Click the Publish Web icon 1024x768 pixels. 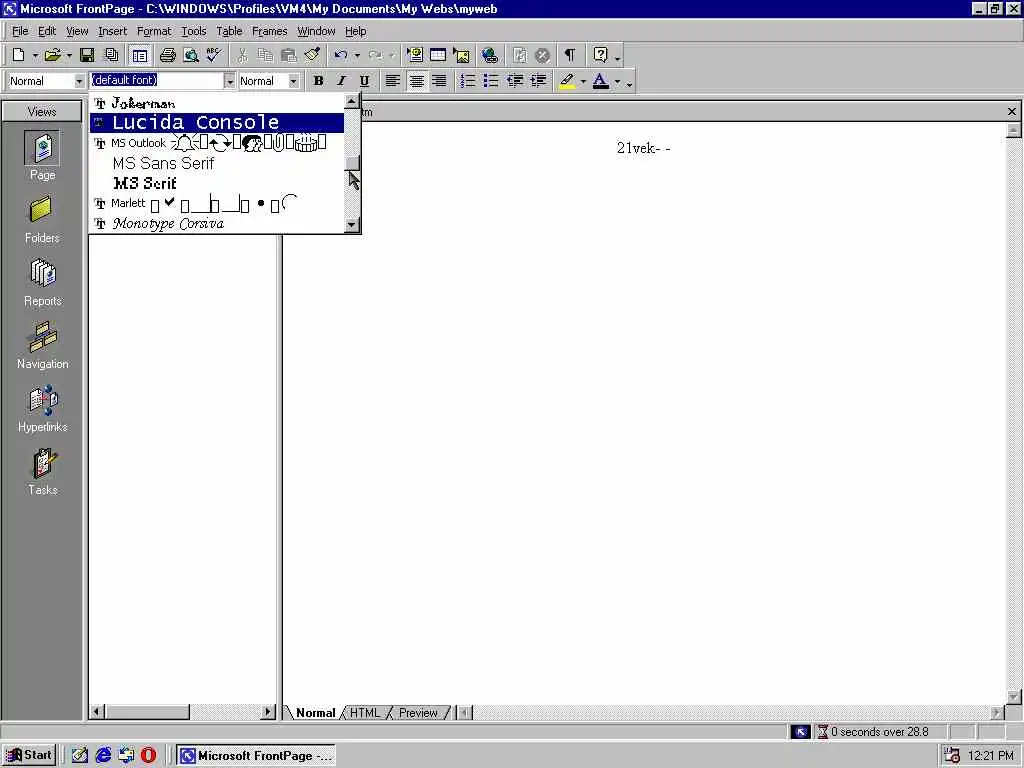tap(112, 56)
